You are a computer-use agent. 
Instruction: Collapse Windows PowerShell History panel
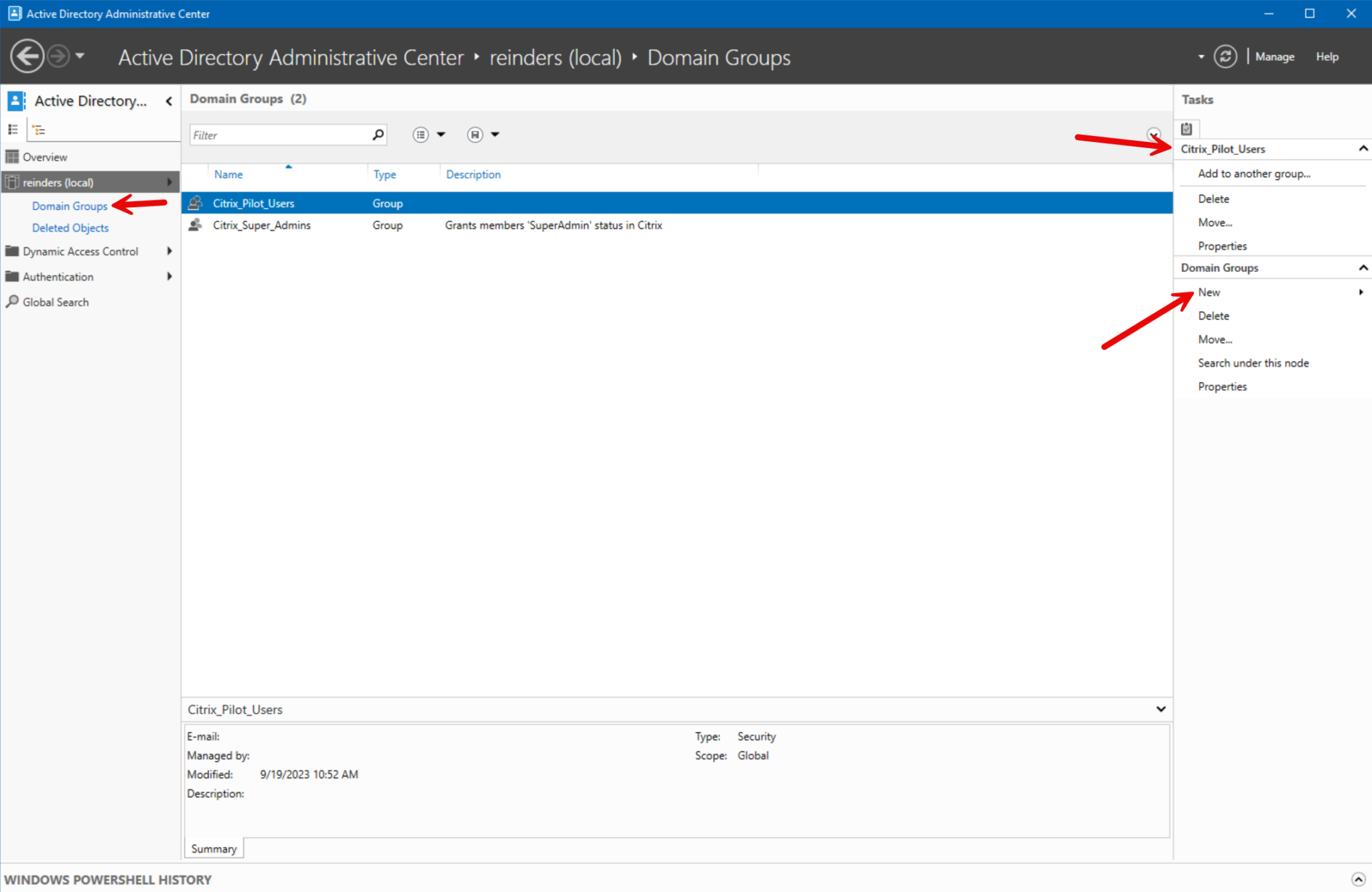(1359, 879)
